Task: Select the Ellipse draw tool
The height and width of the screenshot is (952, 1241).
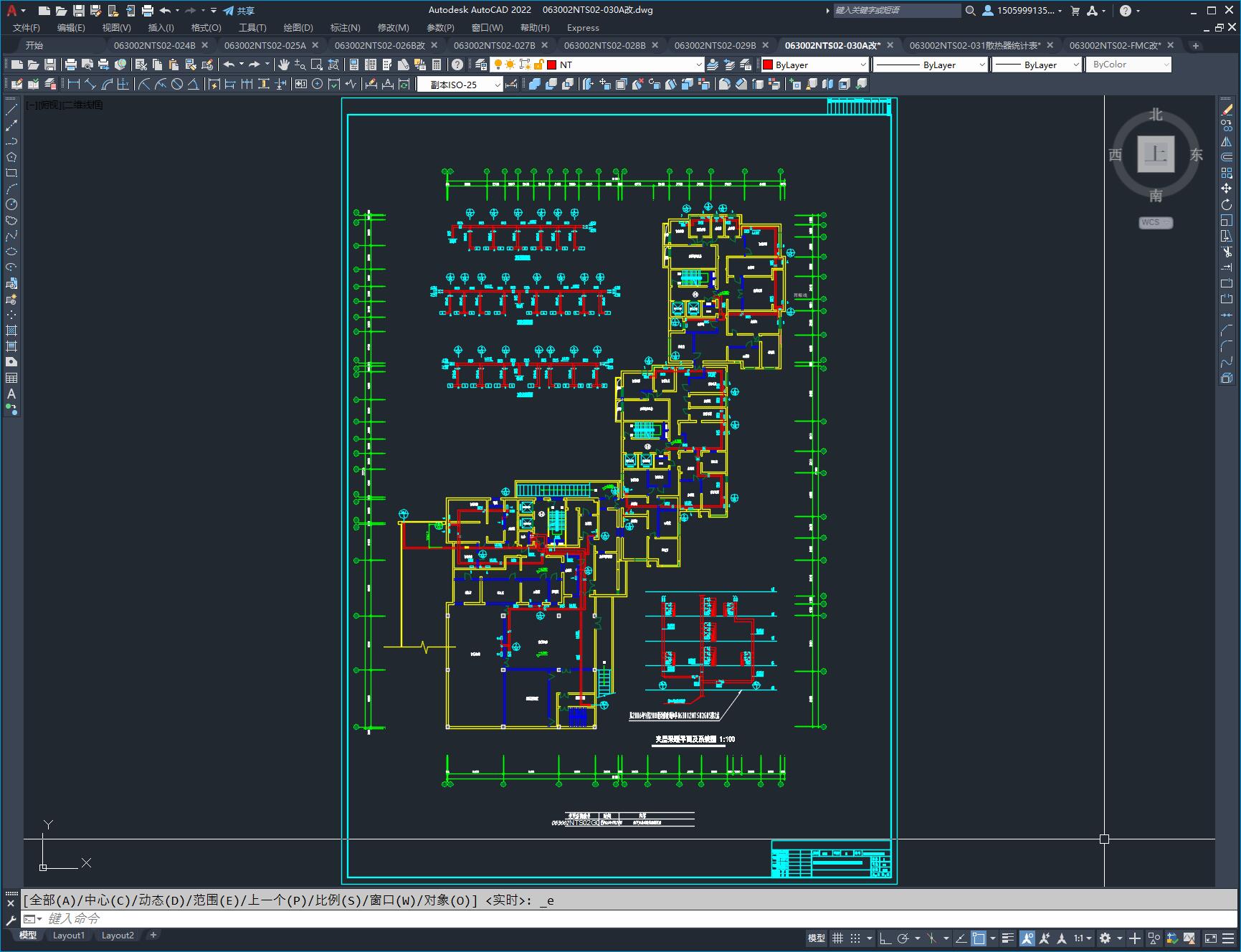Action: [x=11, y=252]
